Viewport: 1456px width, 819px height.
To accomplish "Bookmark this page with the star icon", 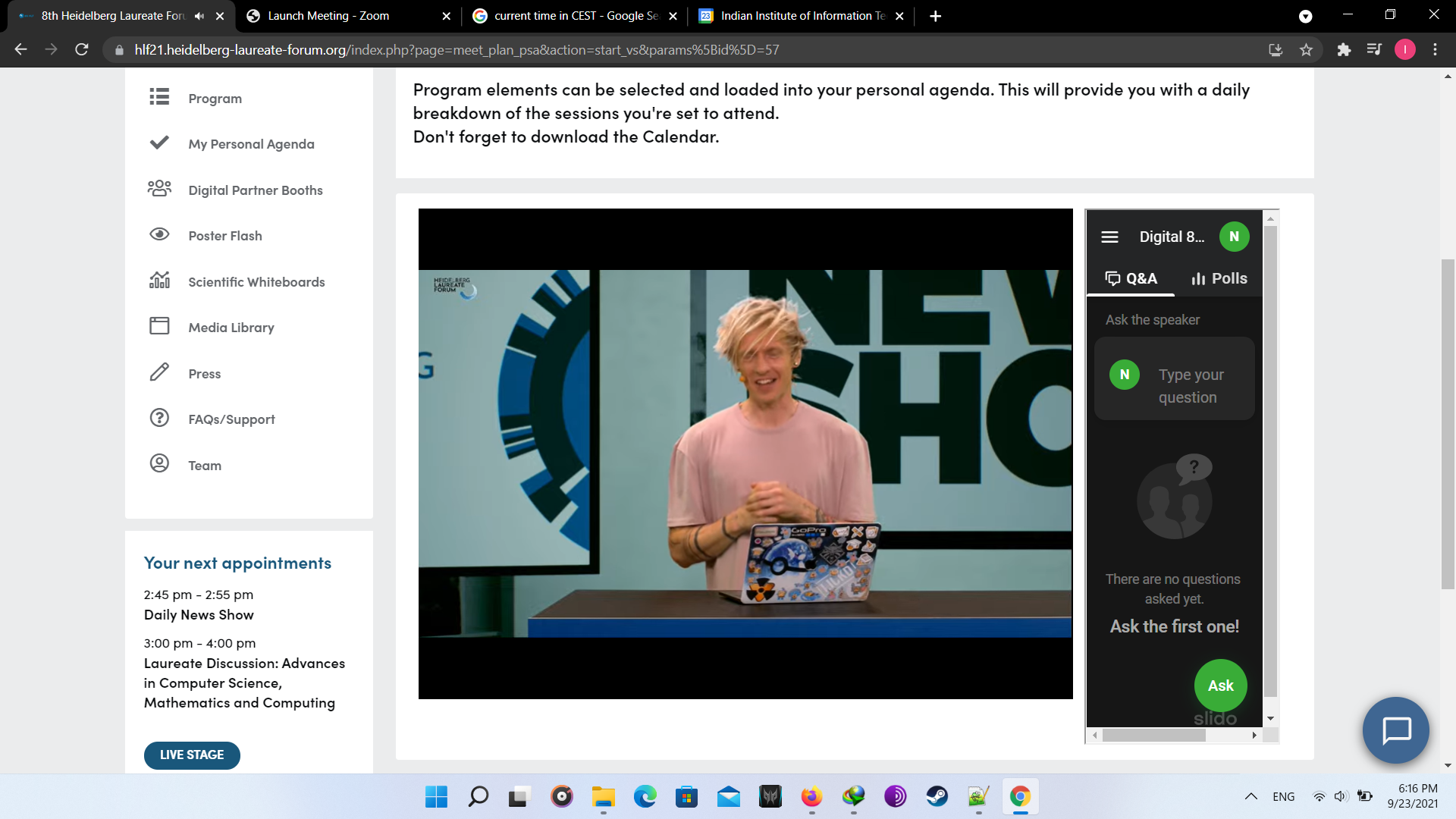I will click(x=1306, y=50).
